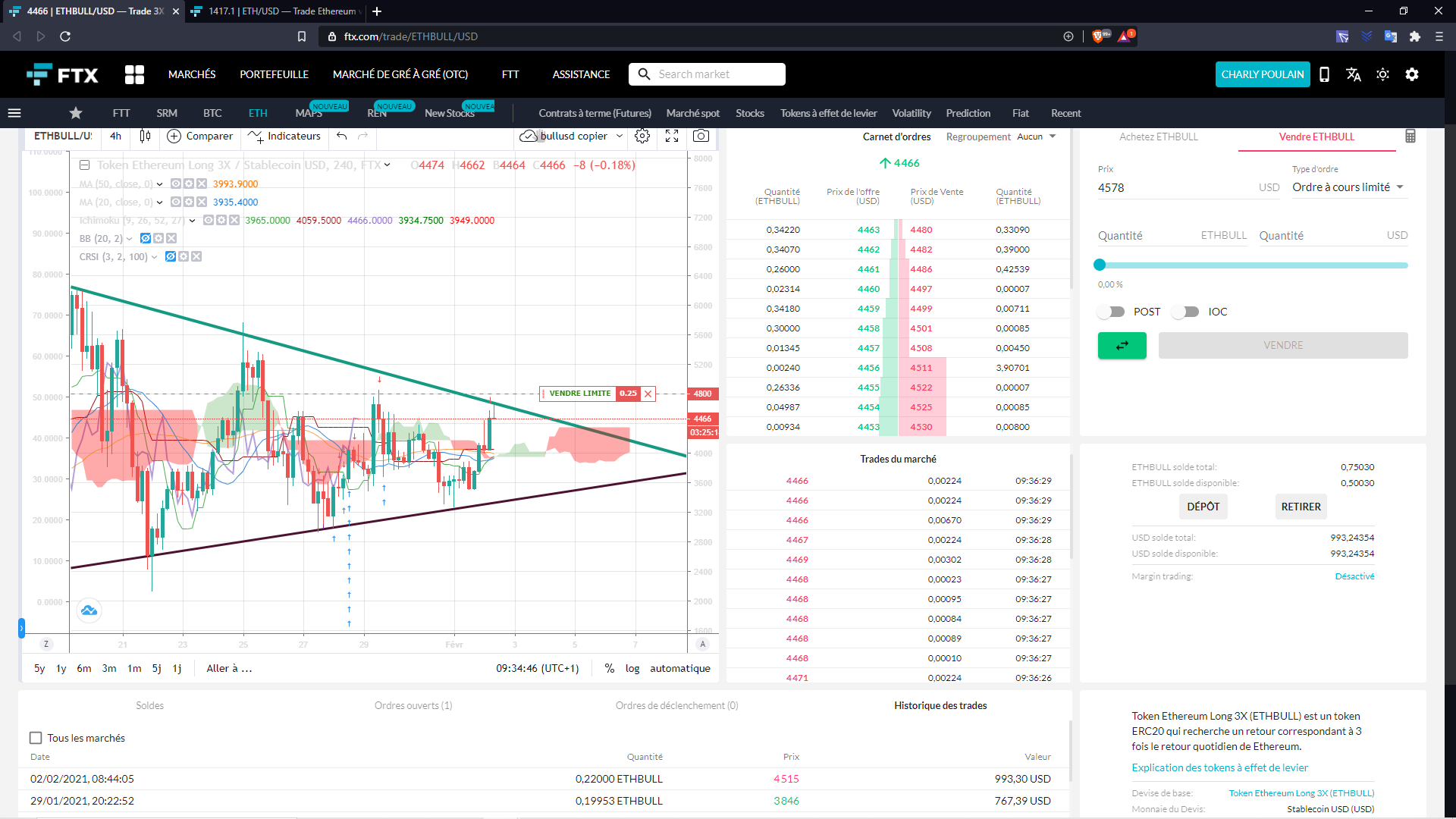Click the quantity percentage slider handle
This screenshot has width=1456, height=819.
coord(1100,265)
